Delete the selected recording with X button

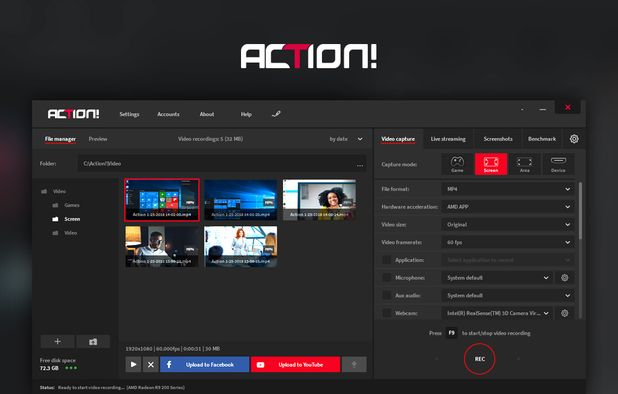pyautogui.click(x=151, y=364)
